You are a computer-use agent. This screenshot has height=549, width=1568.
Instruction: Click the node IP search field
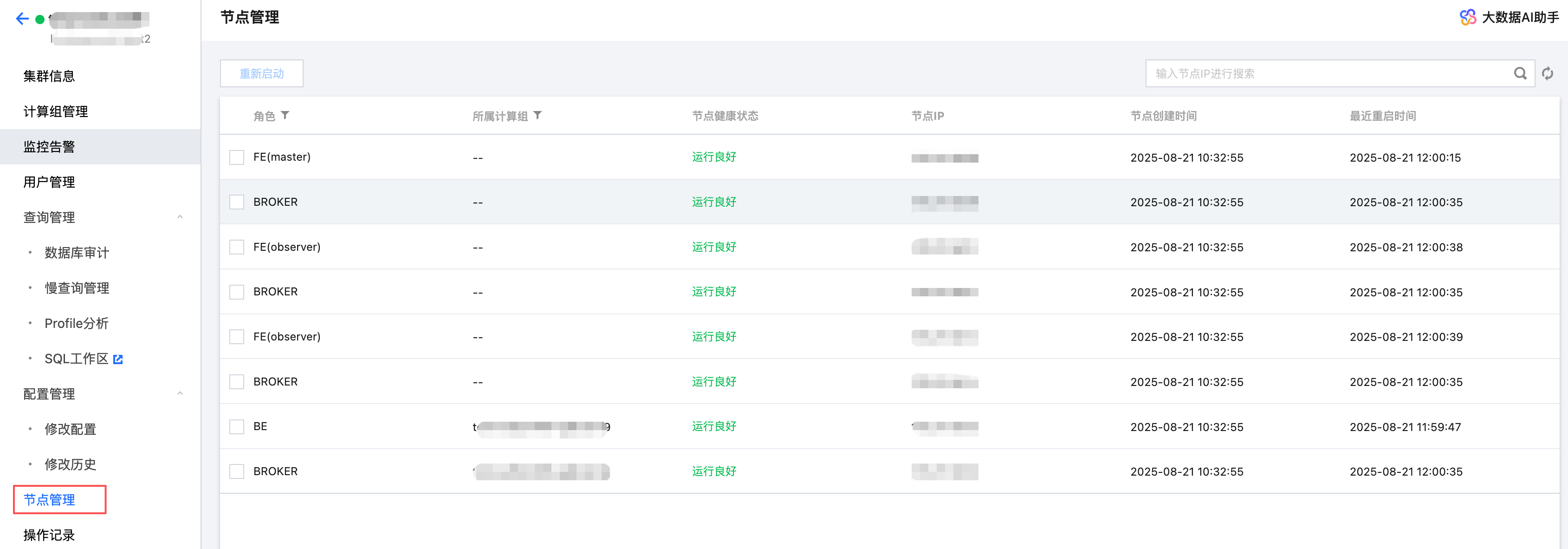click(x=1327, y=74)
